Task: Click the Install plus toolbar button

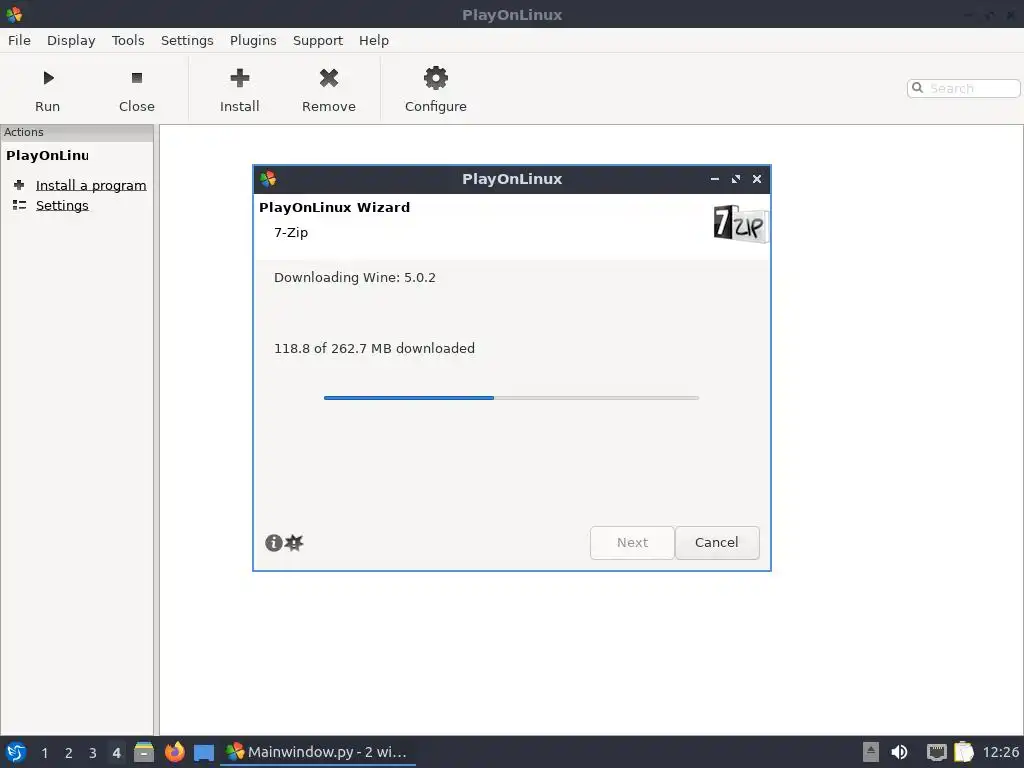Action: (240, 90)
